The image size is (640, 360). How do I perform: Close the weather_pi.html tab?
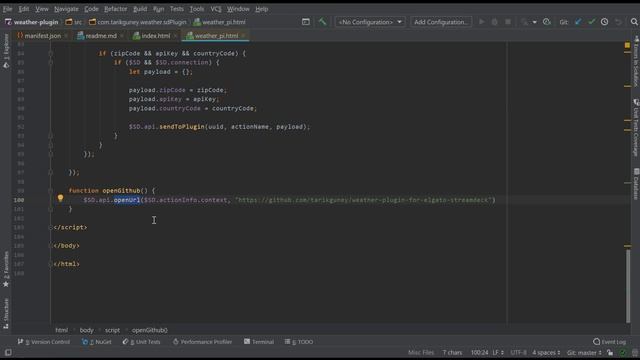tap(243, 36)
